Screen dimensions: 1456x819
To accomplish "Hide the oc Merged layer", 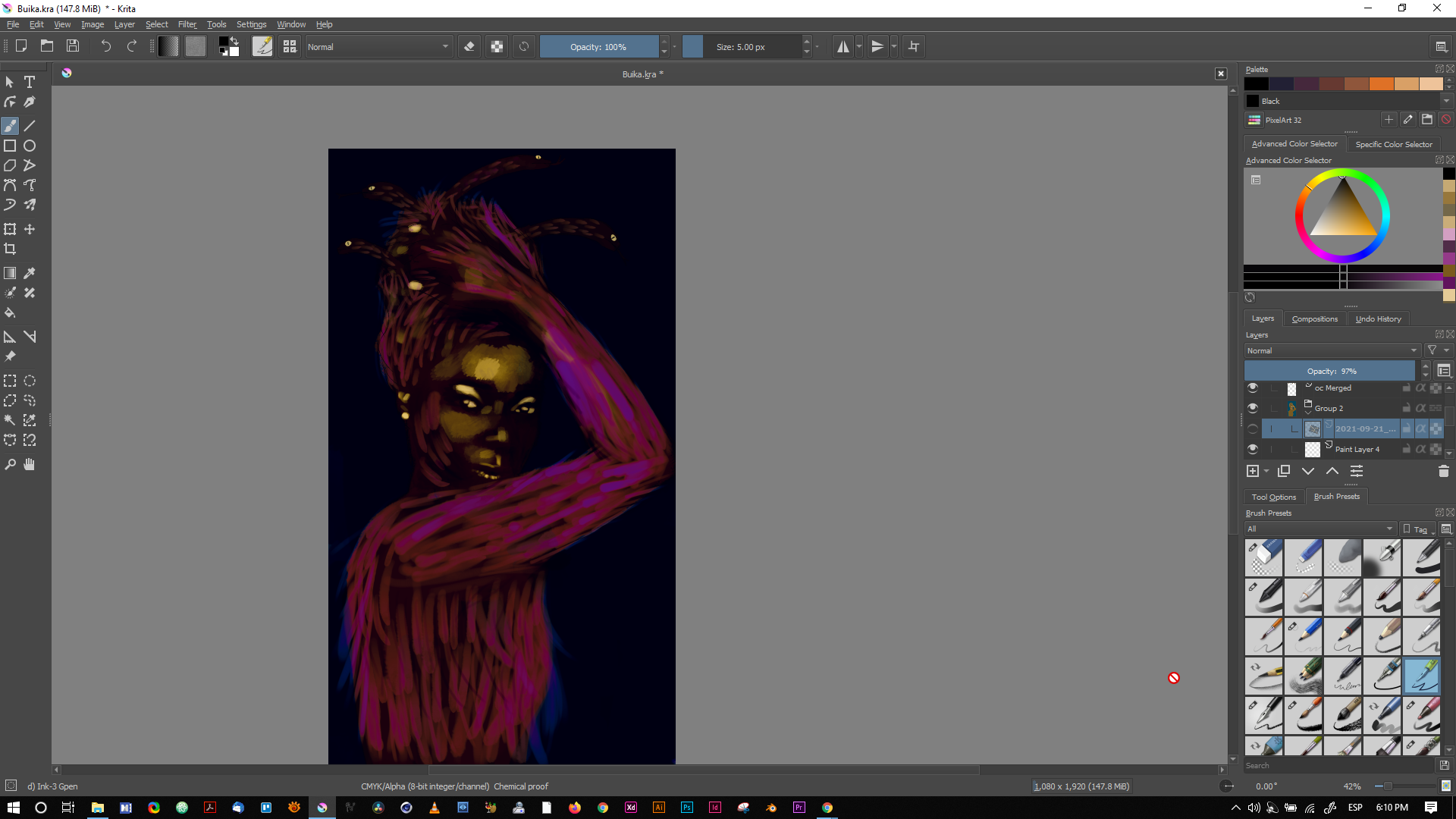I will tap(1253, 388).
